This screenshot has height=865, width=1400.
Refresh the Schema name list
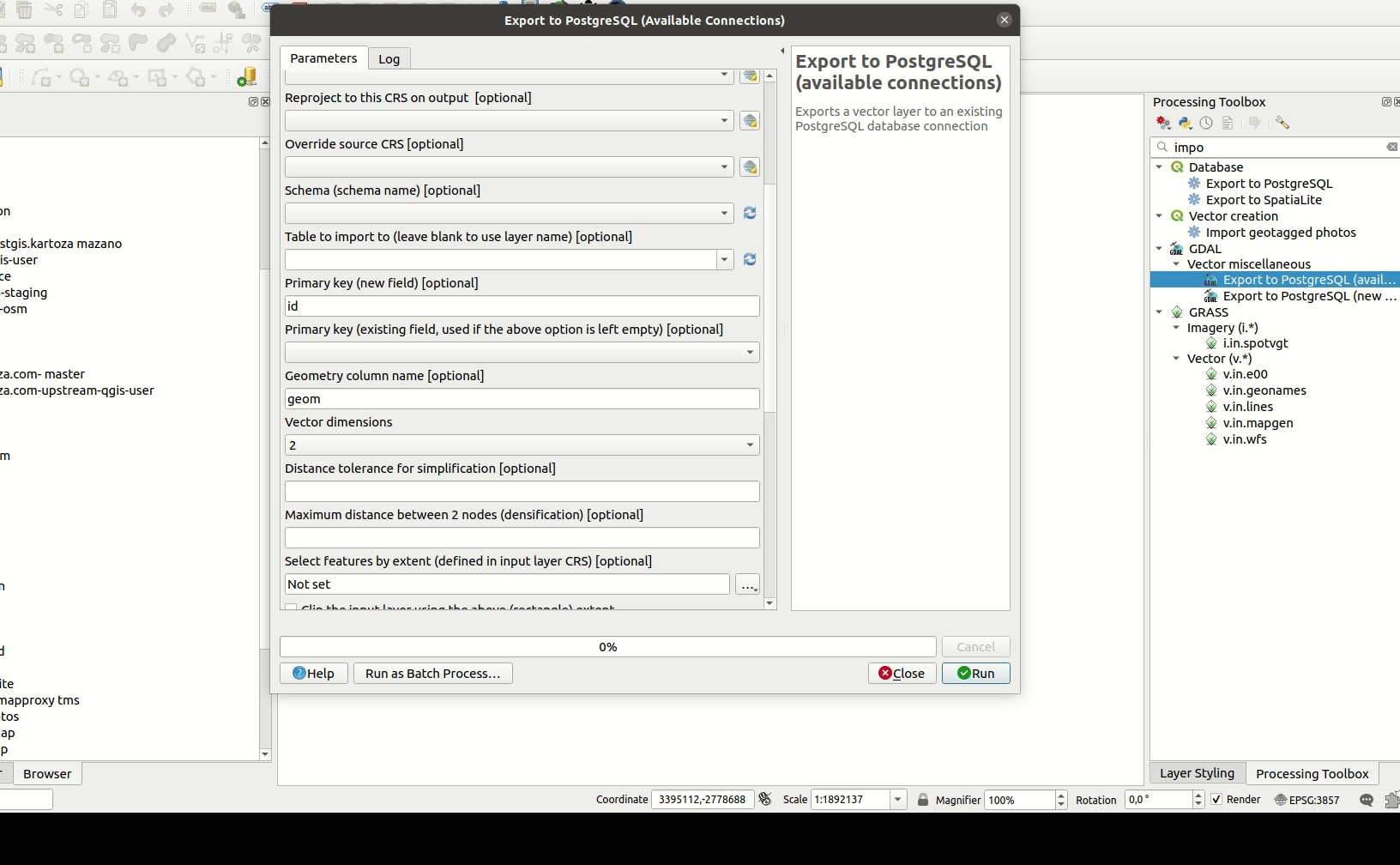click(749, 213)
